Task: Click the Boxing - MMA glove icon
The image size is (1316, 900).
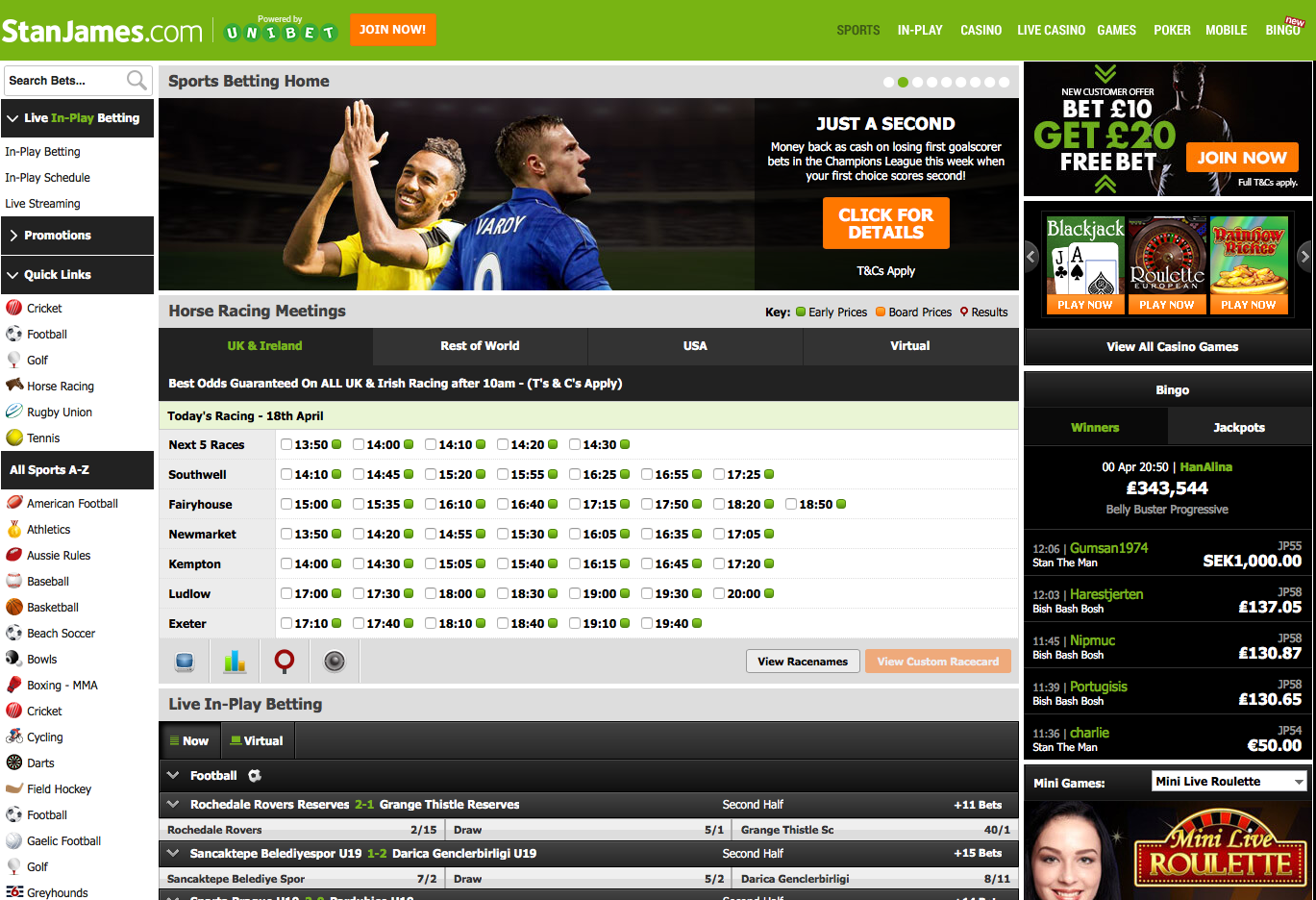Action: 13,685
